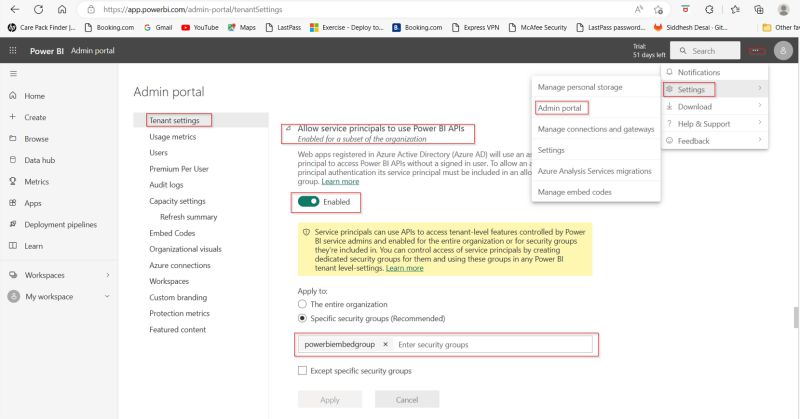Click the My workspace avatar icon
The height and width of the screenshot is (419, 800).
(14, 296)
